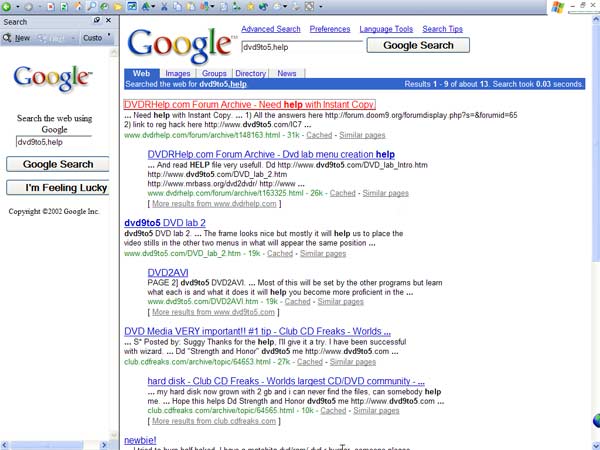Copy with the two-pages toolbar icon

pos(177,7)
